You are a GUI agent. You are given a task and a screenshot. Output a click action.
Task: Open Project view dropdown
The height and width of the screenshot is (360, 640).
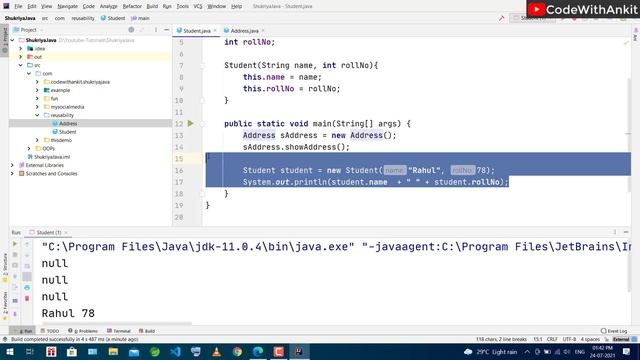(x=28, y=30)
